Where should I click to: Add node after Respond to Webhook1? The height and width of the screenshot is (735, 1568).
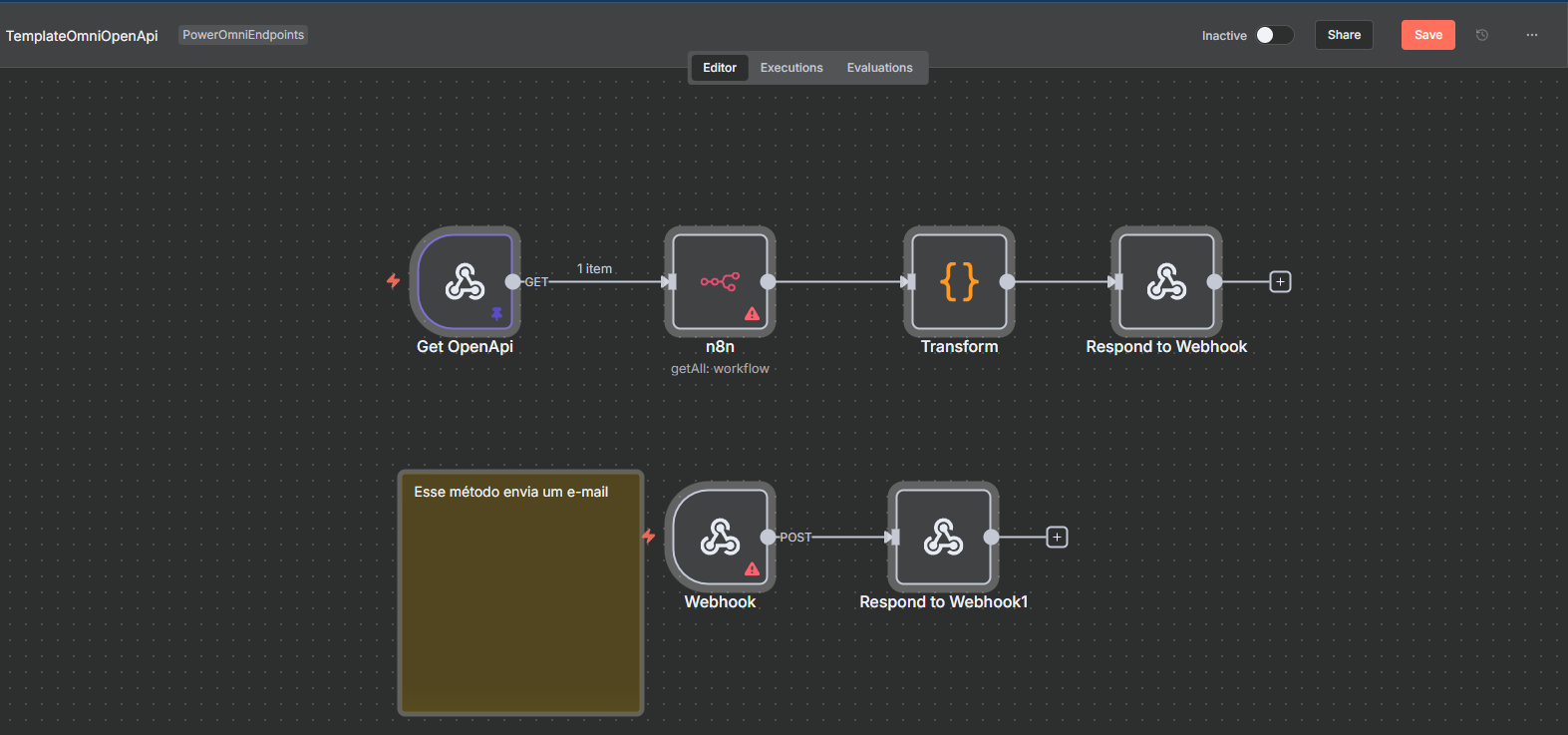coord(1057,538)
